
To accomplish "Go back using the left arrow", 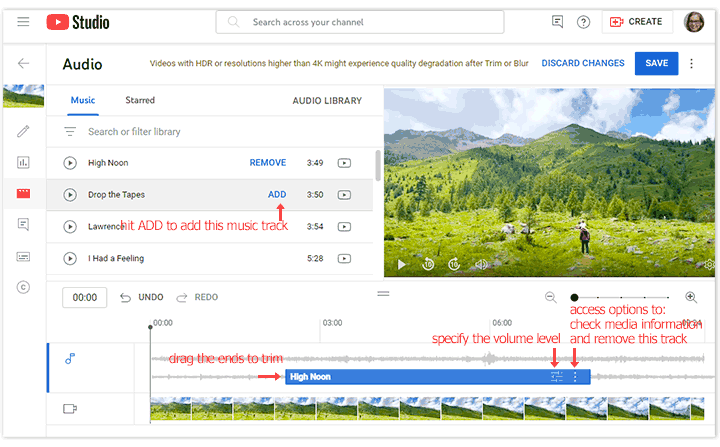I will pyautogui.click(x=23, y=63).
